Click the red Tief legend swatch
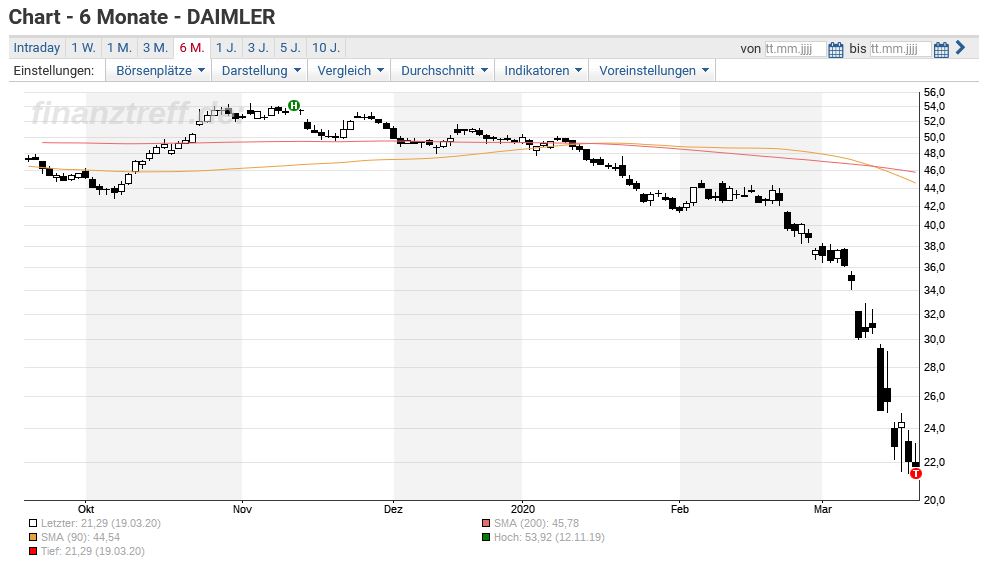Image resolution: width=986 pixels, height=568 pixels. point(33,552)
